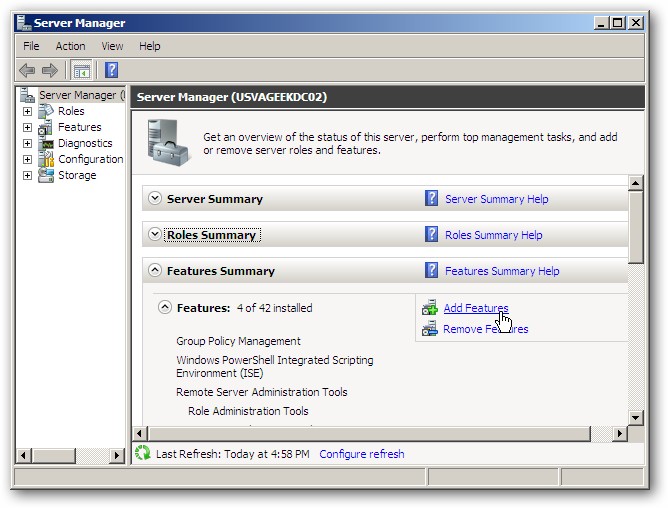Viewport: 668px width, 508px height.
Task: Collapse the Features Summary section chevron
Action: (x=155, y=270)
